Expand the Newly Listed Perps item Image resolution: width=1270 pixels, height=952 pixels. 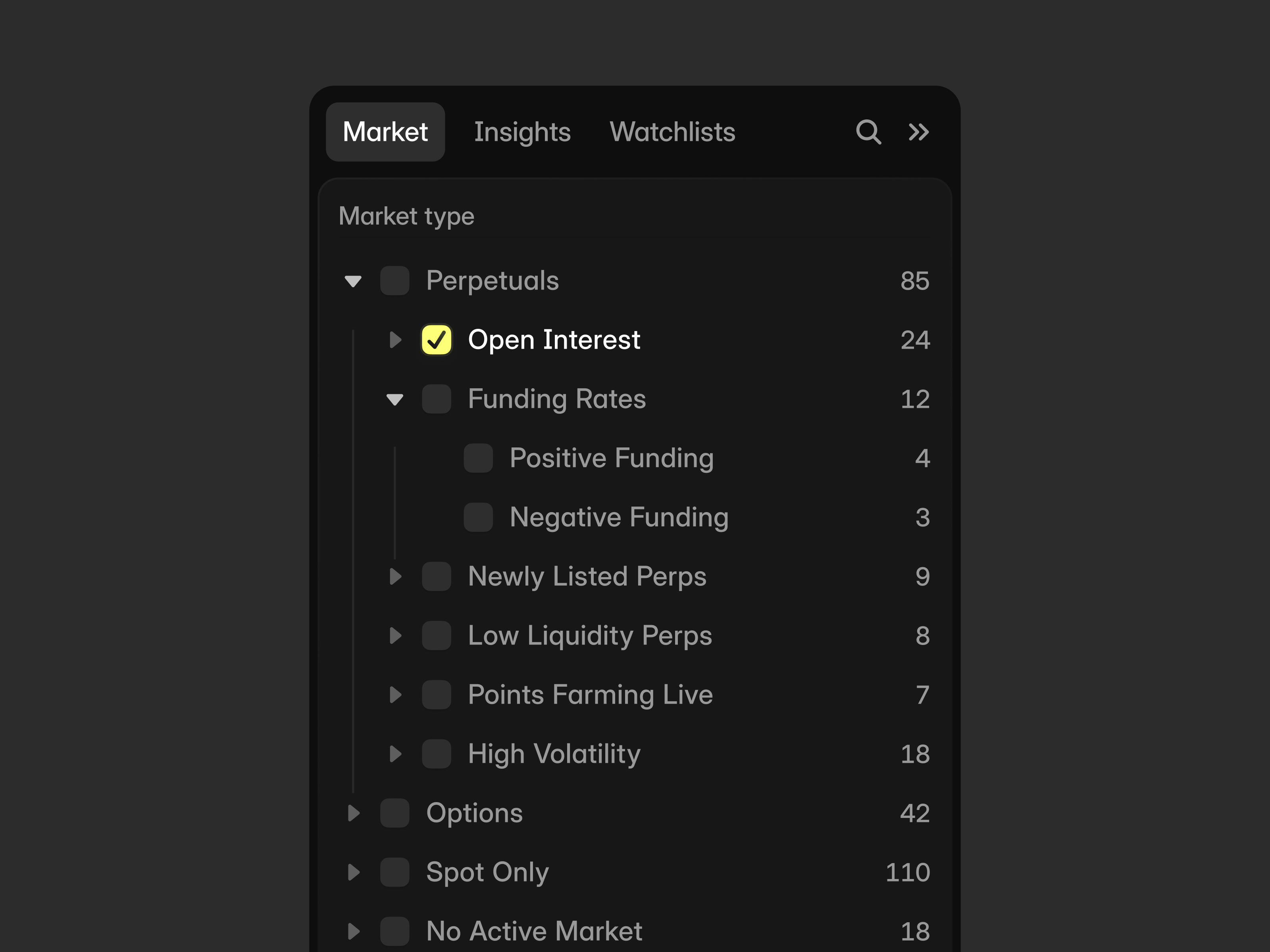(x=395, y=576)
